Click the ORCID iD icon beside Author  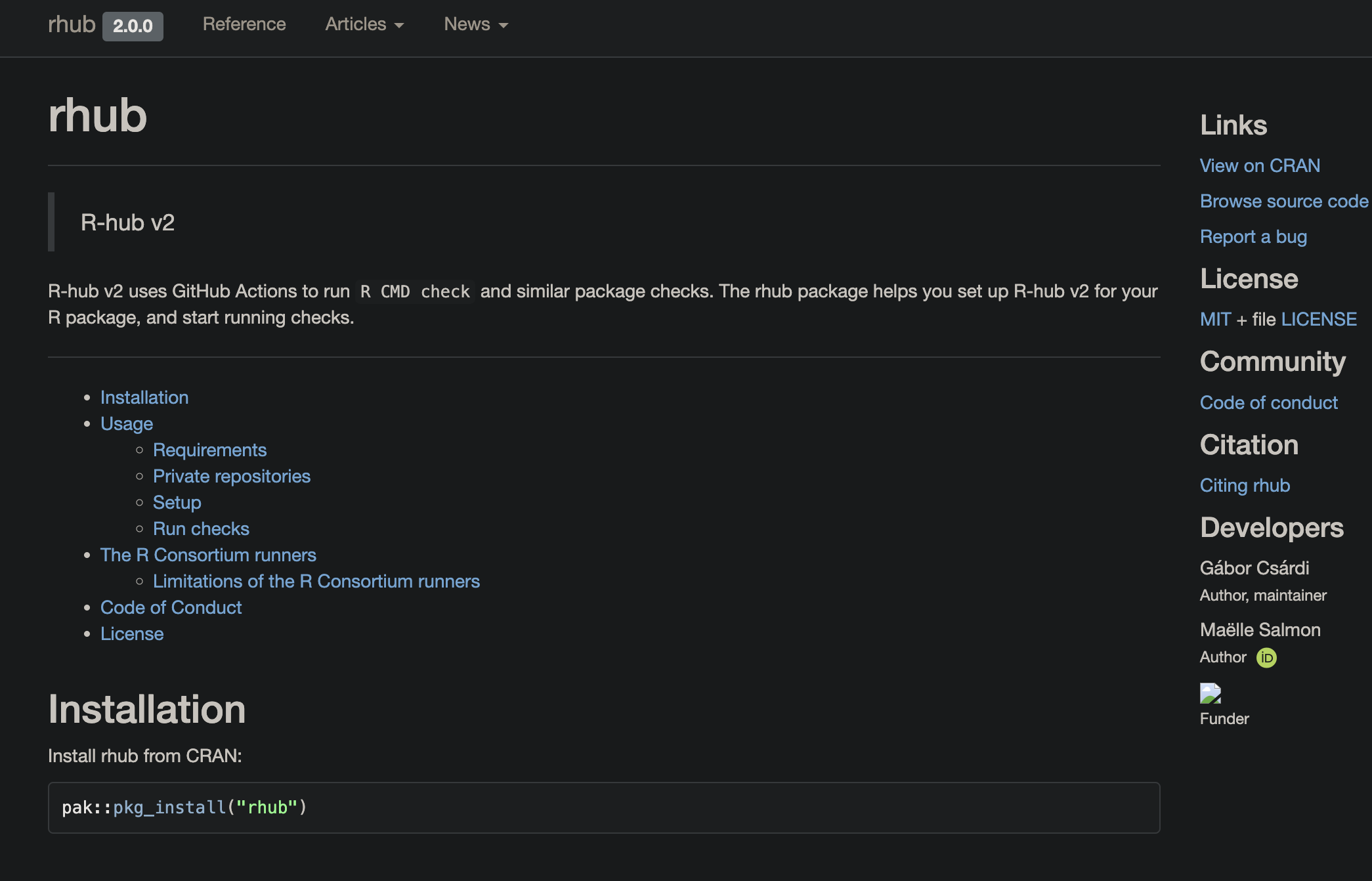pos(1266,657)
